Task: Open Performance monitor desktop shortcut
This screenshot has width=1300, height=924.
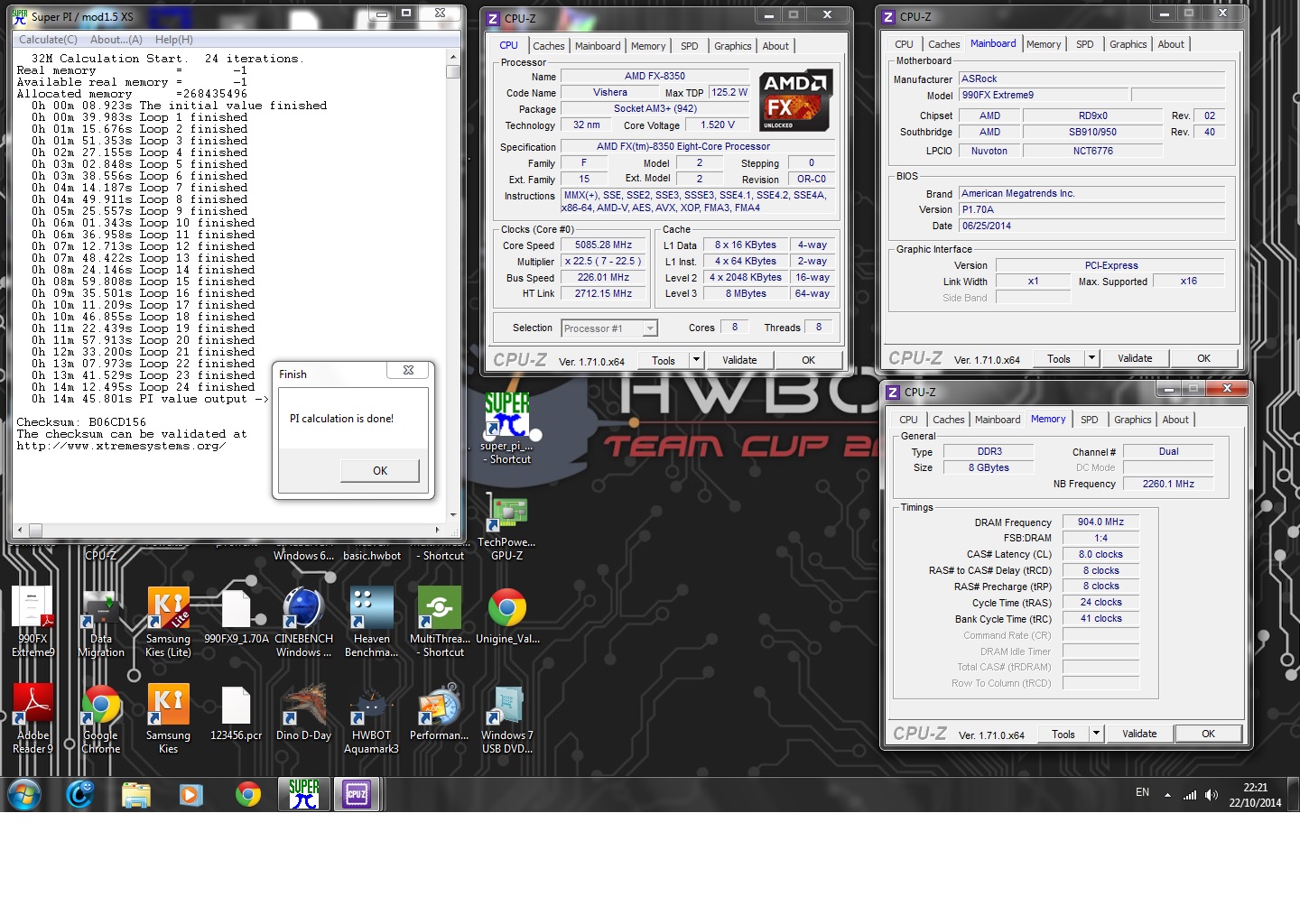Action: pyautogui.click(x=440, y=714)
